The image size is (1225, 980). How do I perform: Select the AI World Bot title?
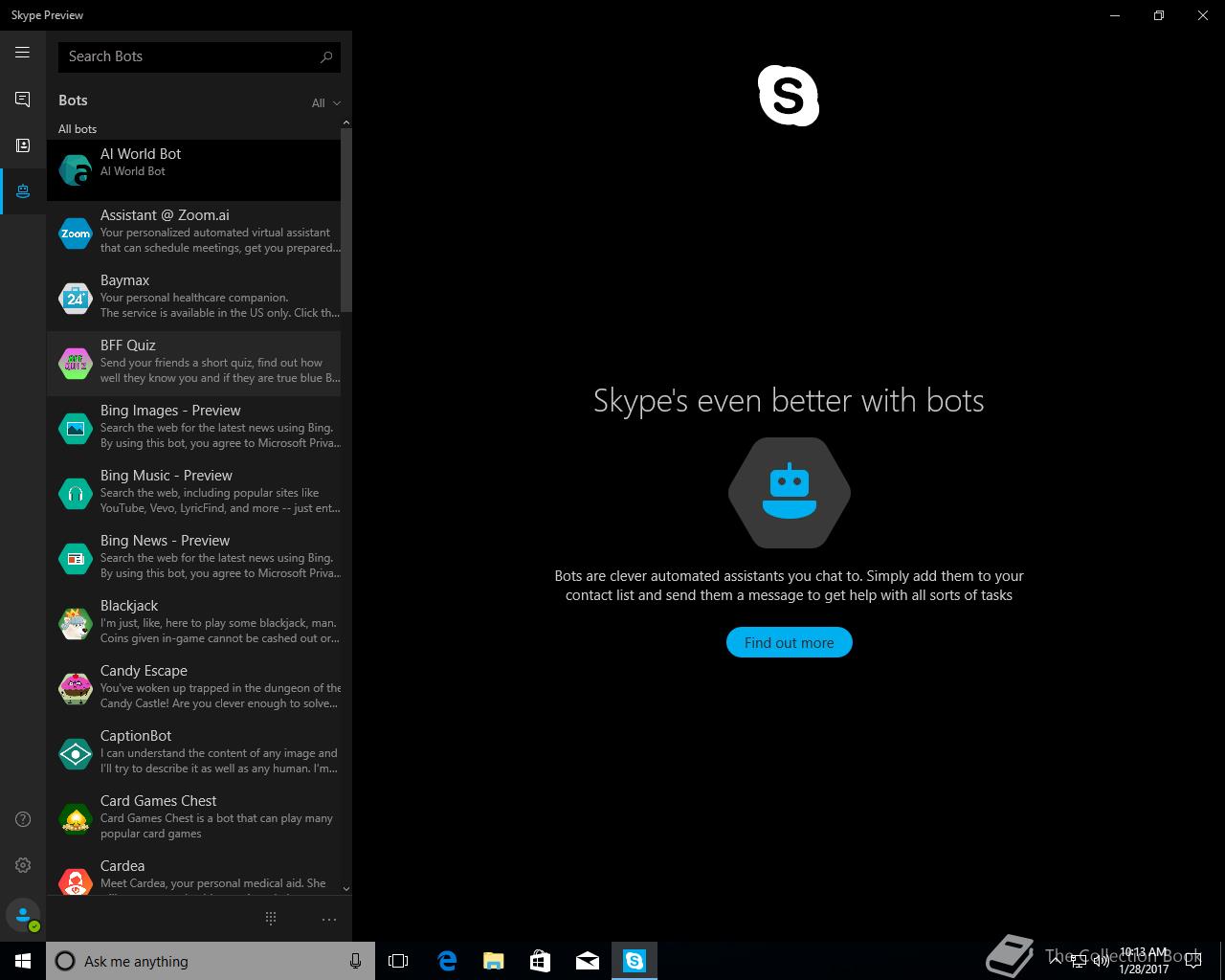[x=141, y=154]
